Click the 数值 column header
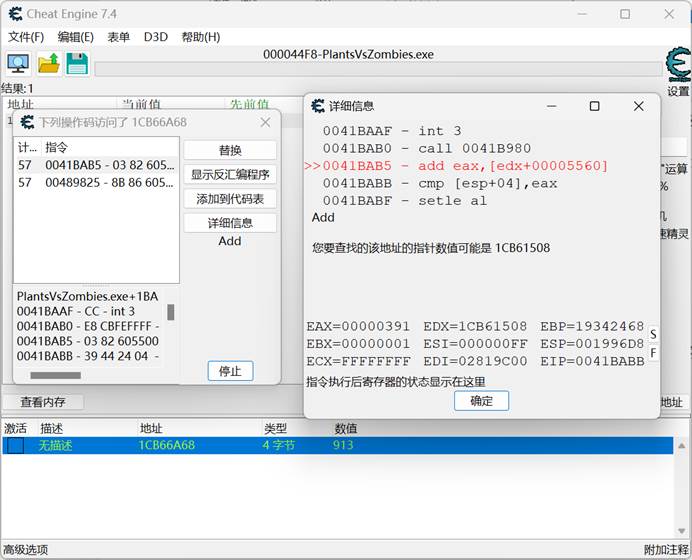Image resolution: width=692 pixels, height=560 pixels. click(346, 428)
